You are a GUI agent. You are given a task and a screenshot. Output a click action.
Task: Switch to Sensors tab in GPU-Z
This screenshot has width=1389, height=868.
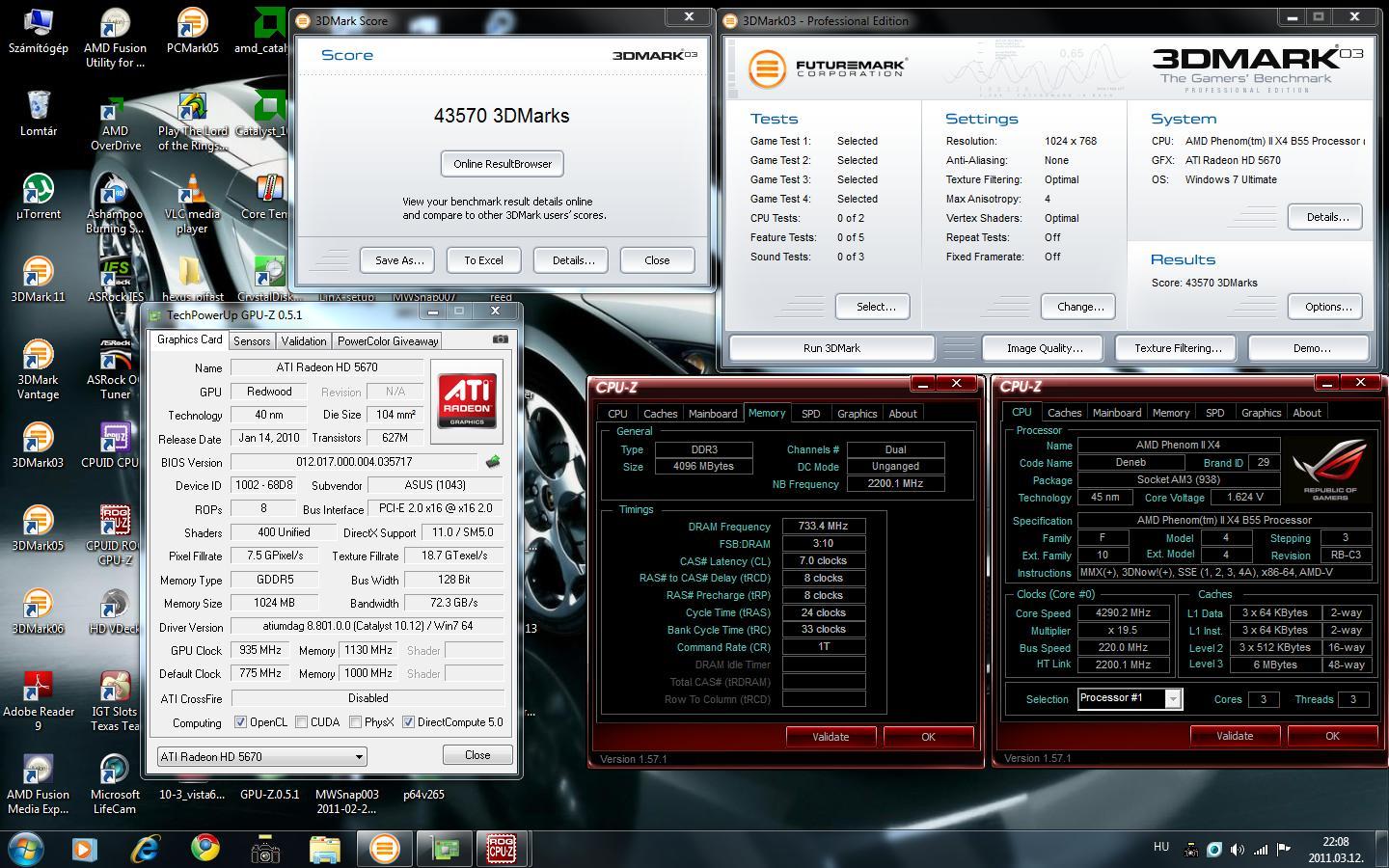252,340
